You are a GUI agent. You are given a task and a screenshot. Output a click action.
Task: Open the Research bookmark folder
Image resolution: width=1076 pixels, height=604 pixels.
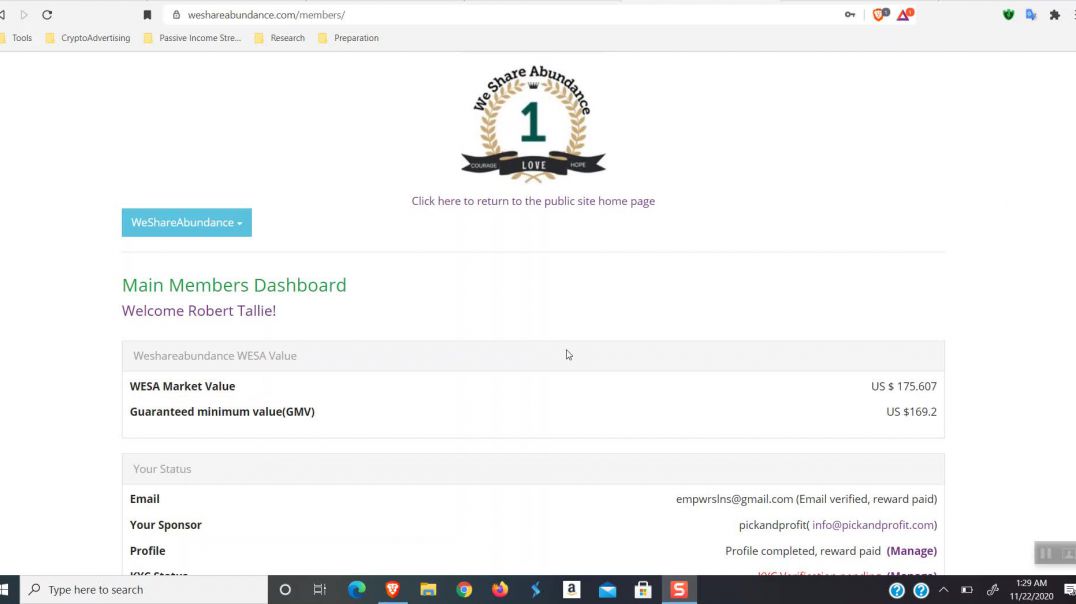[x=280, y=38]
